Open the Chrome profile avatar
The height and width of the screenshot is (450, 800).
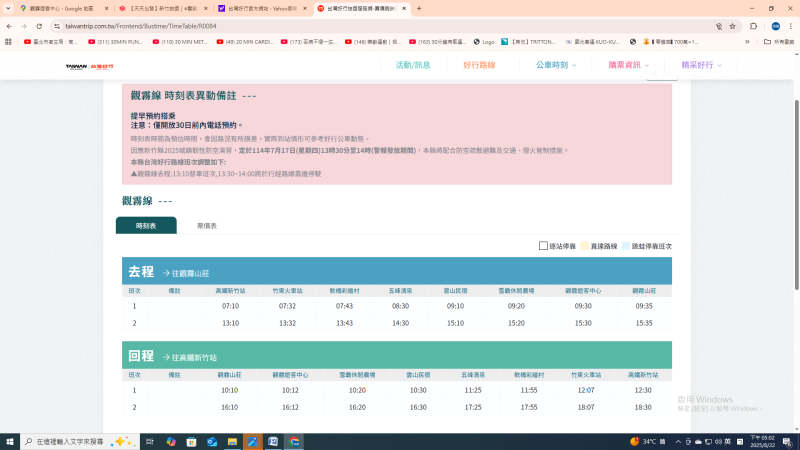pyautogui.click(x=776, y=26)
